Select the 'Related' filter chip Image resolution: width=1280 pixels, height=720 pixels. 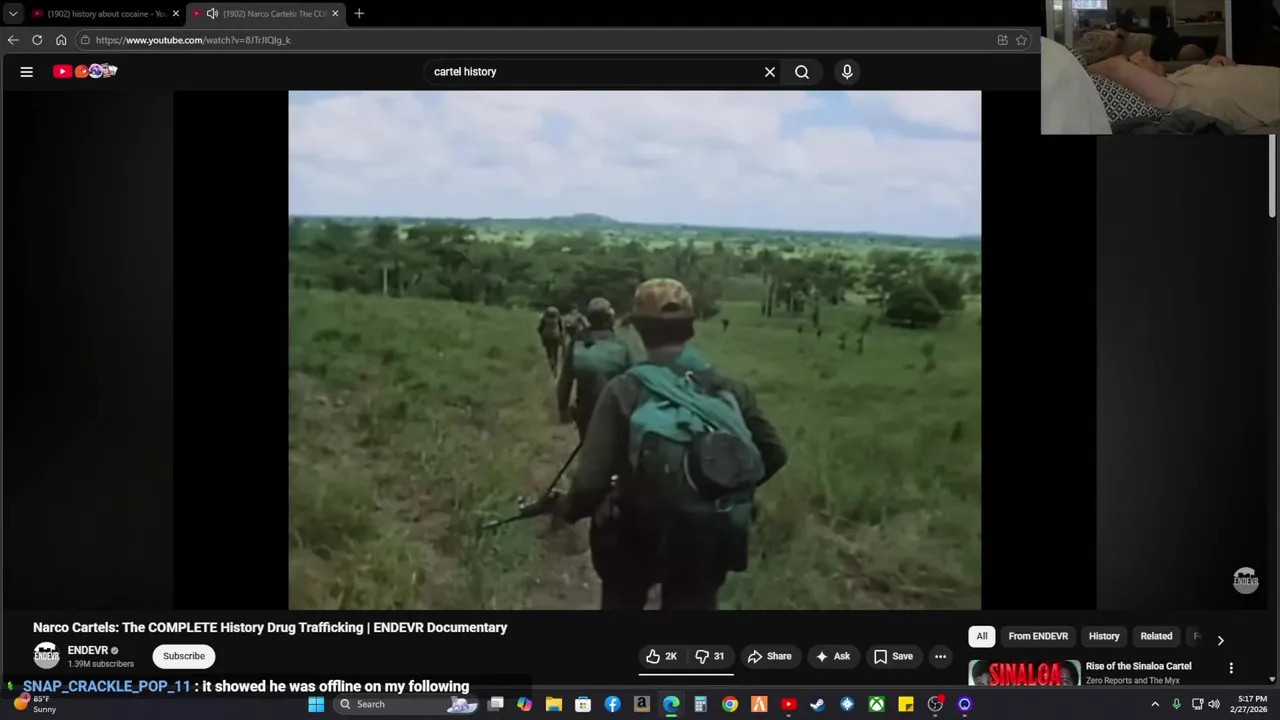point(1156,636)
